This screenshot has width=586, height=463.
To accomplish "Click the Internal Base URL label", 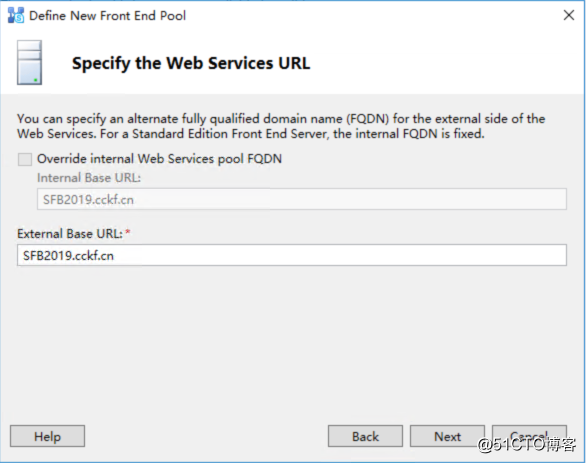I will point(89,178).
